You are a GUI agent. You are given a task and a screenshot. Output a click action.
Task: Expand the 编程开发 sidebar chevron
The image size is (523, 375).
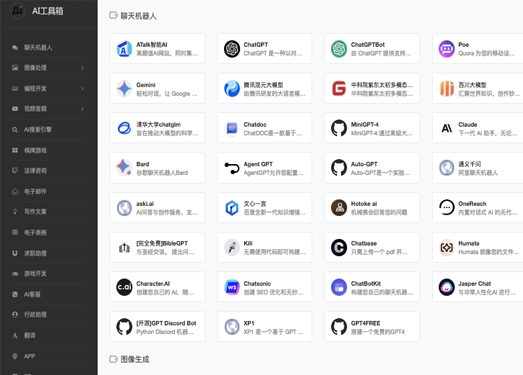coord(82,88)
